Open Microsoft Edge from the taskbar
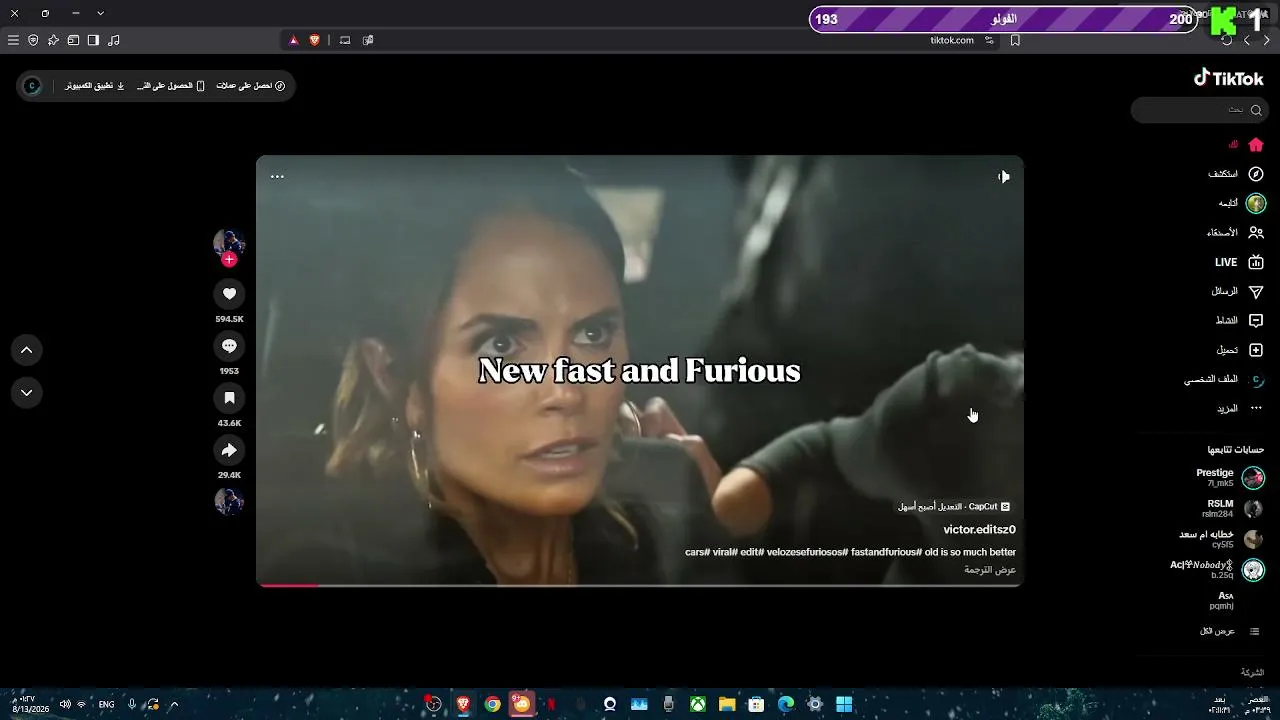 tap(786, 704)
